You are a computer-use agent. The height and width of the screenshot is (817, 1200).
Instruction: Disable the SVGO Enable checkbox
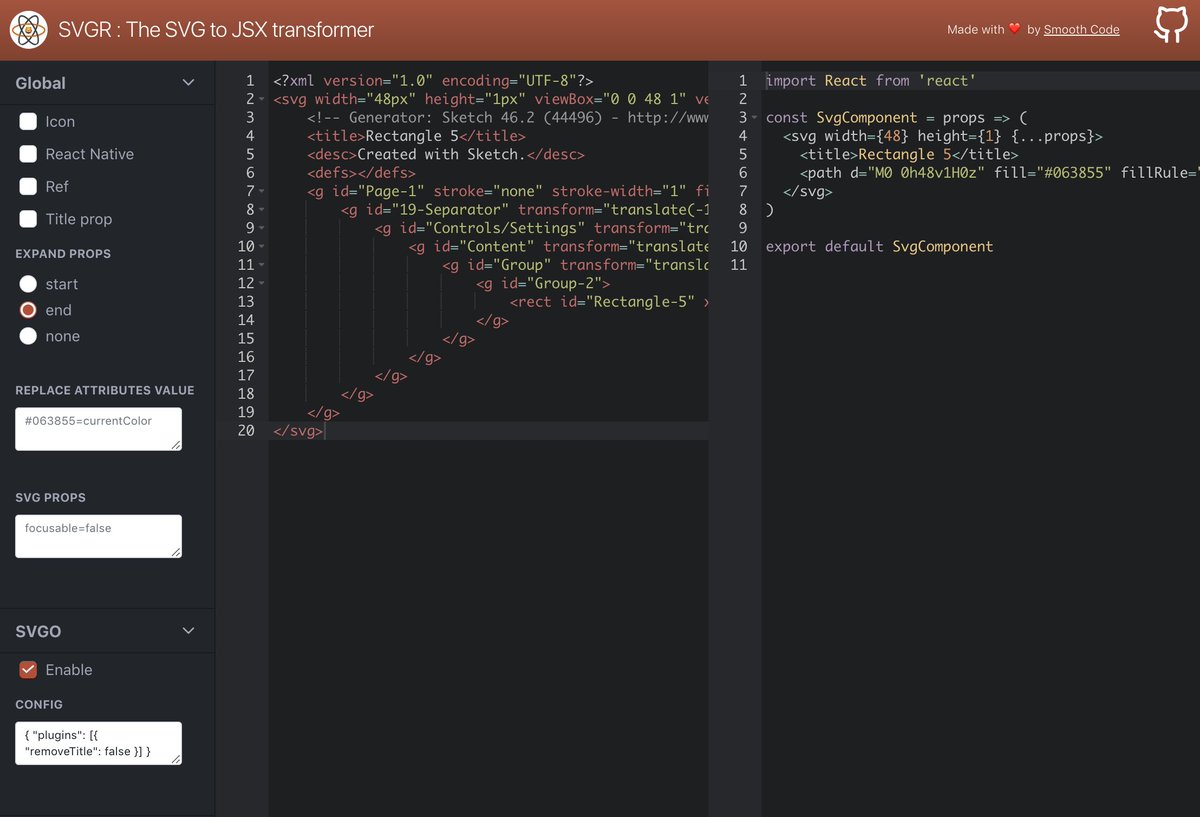point(28,670)
